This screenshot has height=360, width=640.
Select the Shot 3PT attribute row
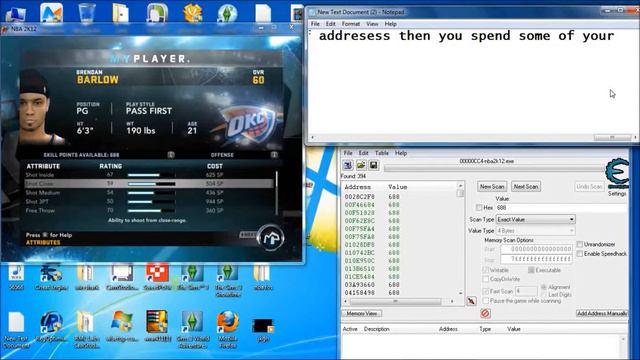point(149,202)
